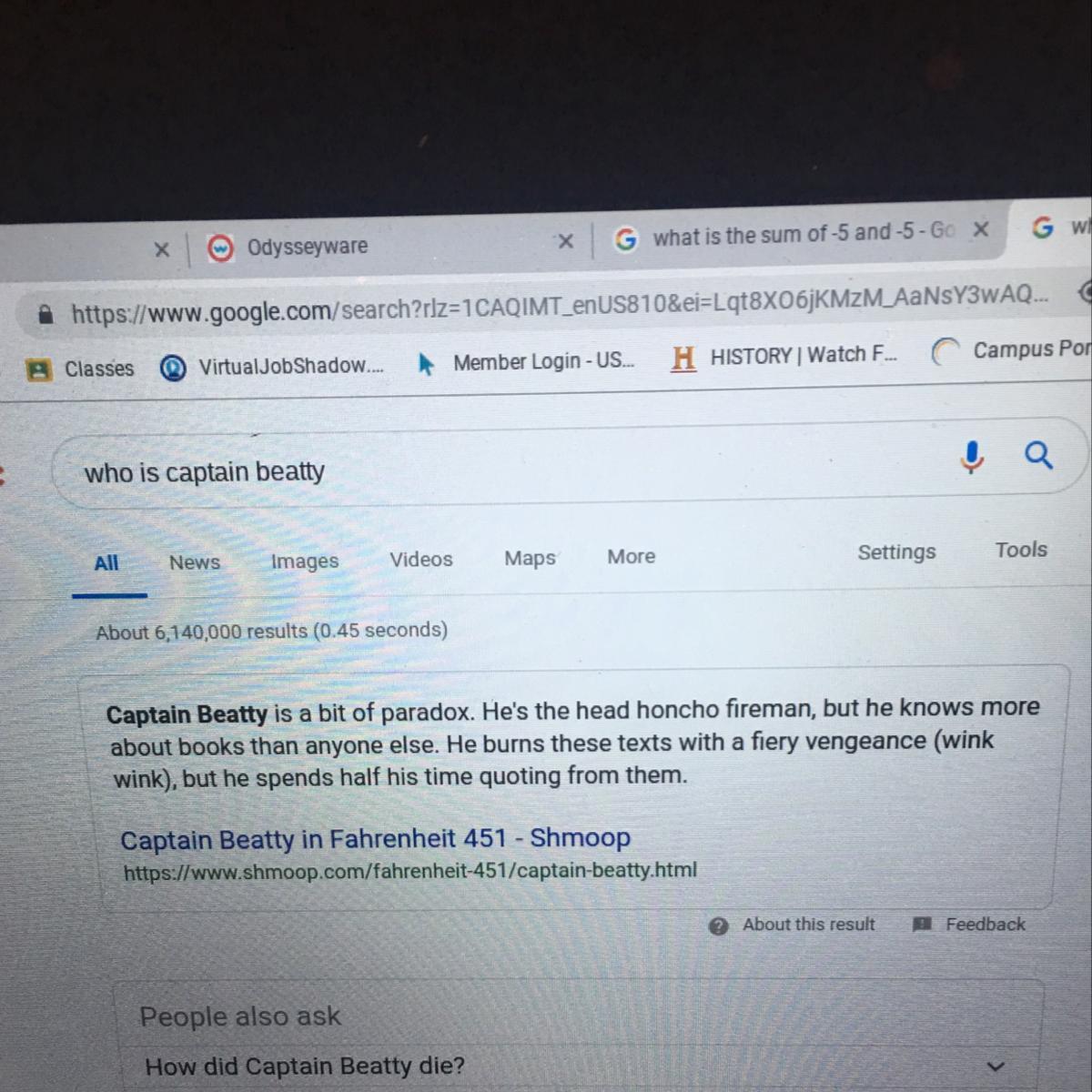This screenshot has width=1092, height=1092.
Task: Close the 'sum of -5 and -5' tab
Action: pyautogui.click(x=980, y=229)
